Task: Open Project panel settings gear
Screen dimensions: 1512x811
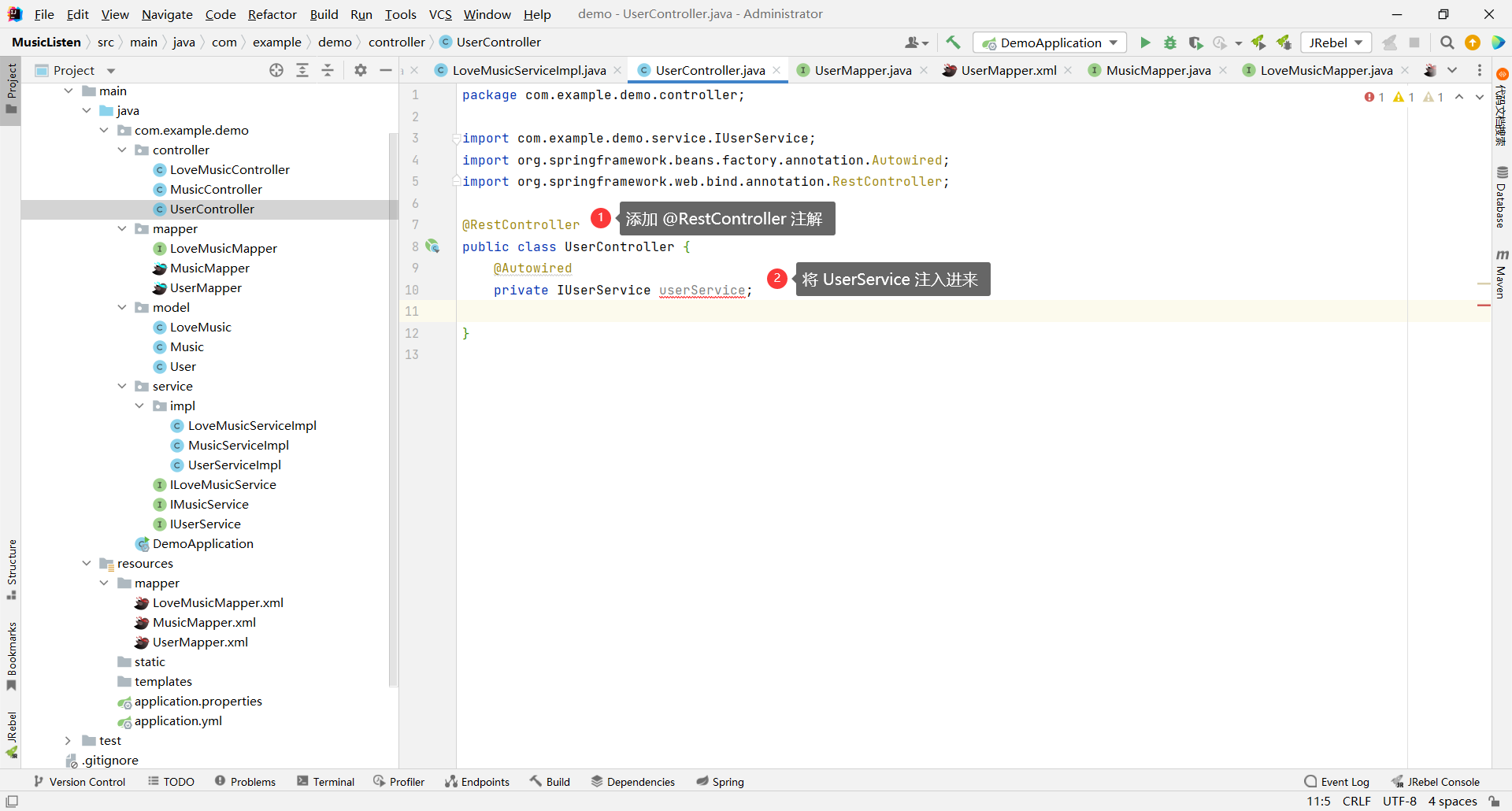Action: 361,70
